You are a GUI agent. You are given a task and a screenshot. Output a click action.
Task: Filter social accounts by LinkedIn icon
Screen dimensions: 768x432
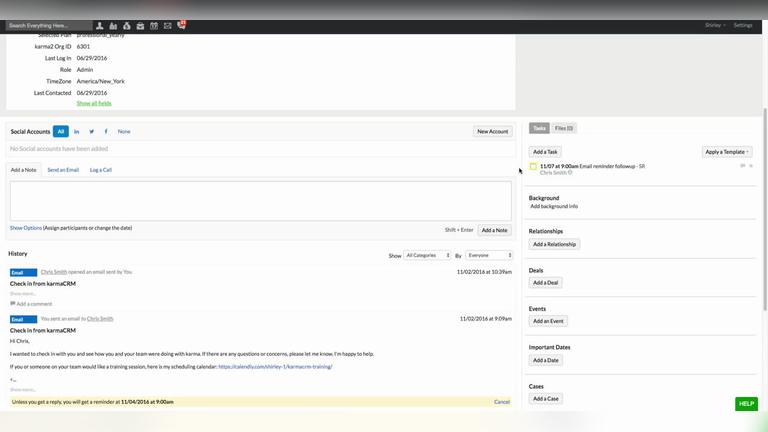(76, 131)
